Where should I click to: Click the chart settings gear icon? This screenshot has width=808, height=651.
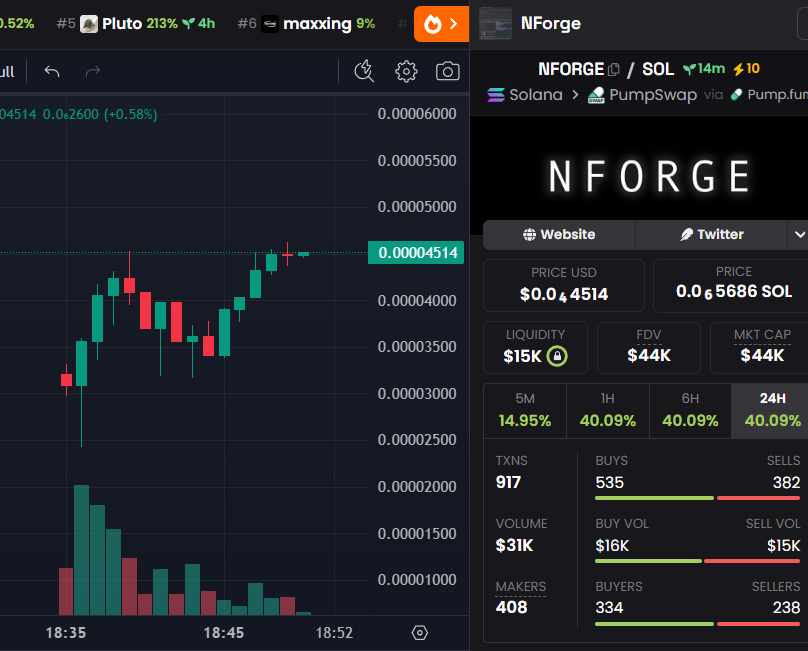point(405,71)
